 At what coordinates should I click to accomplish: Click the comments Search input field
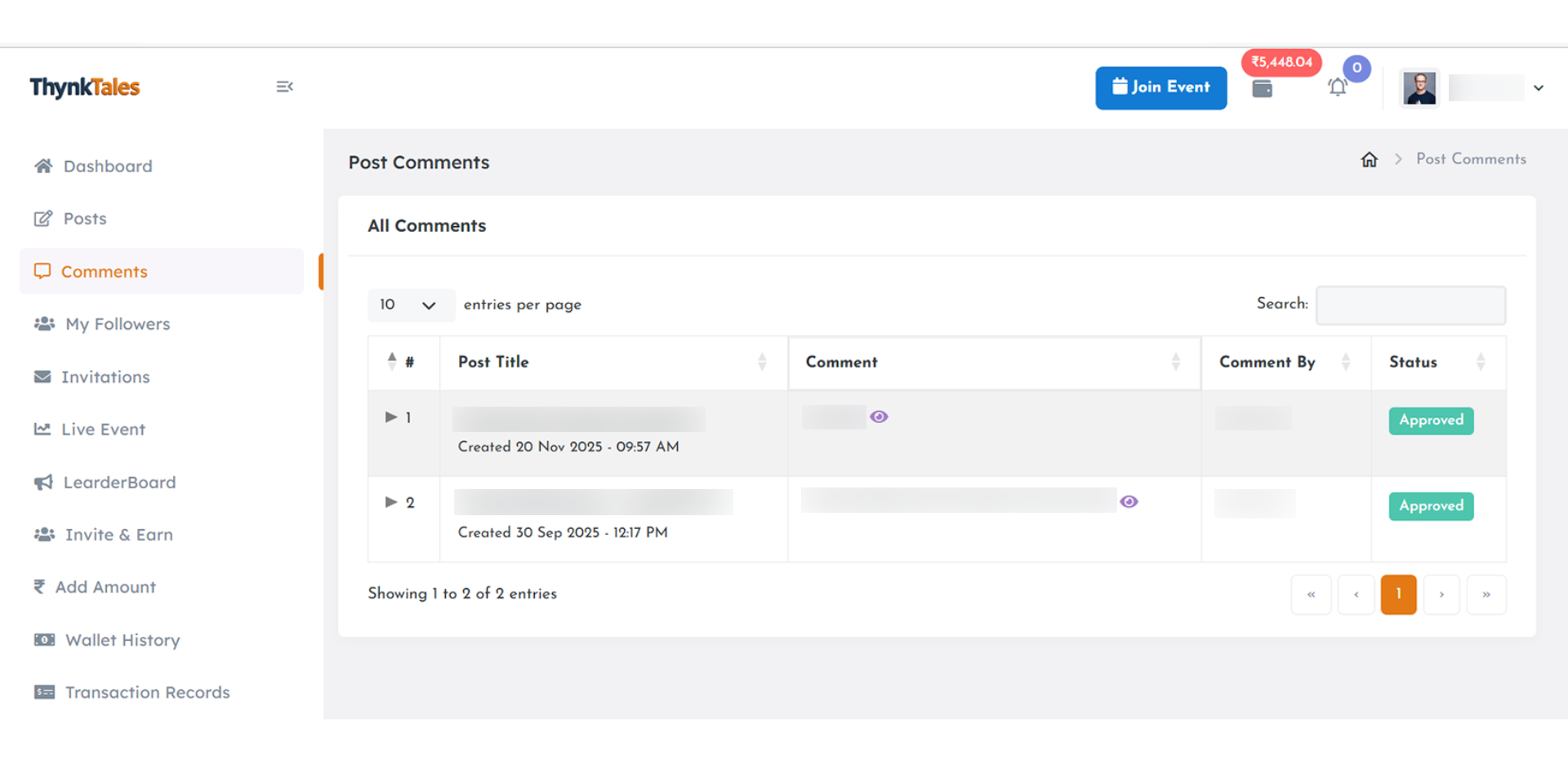pos(1410,305)
